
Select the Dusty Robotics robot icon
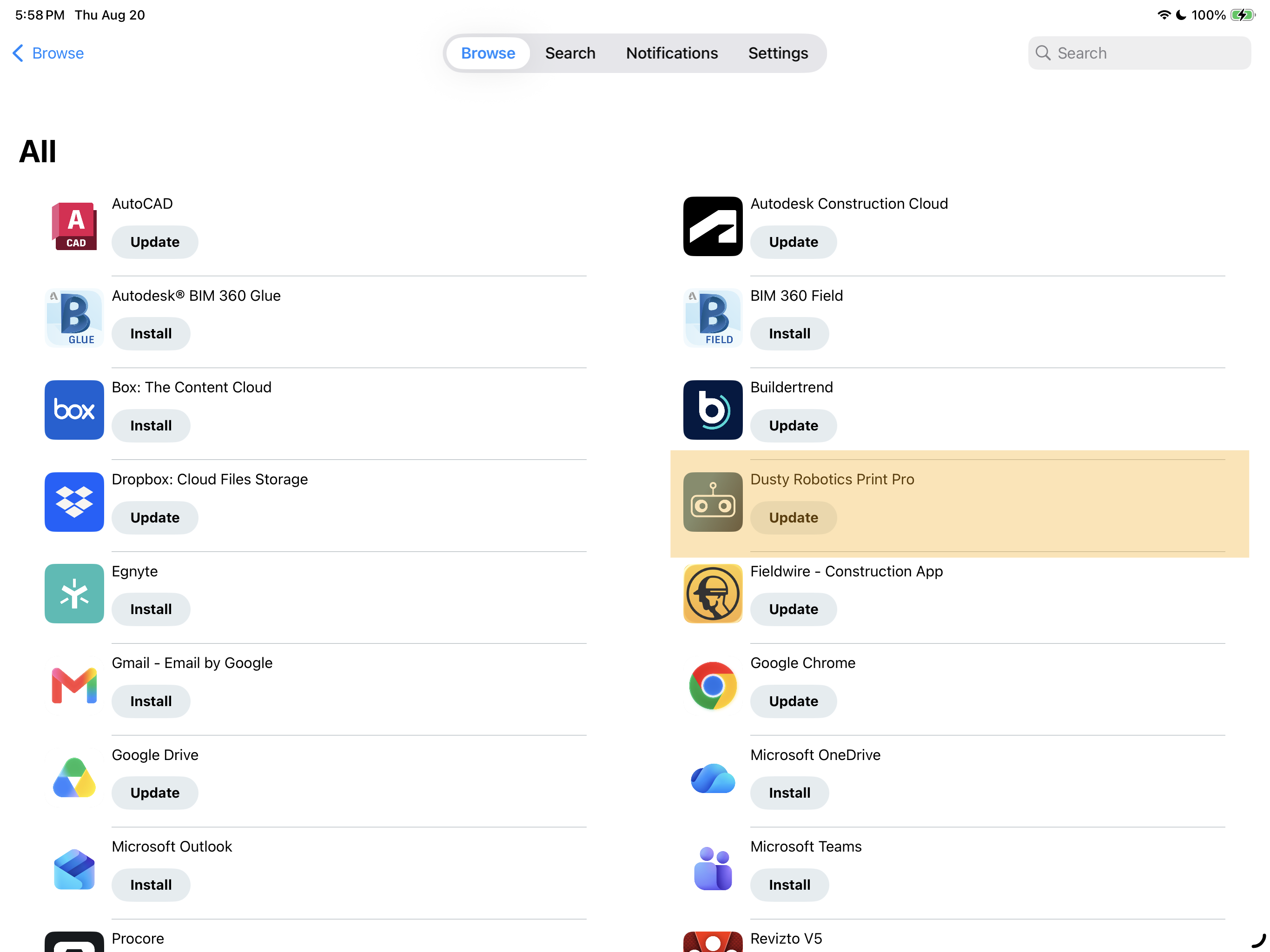click(x=713, y=502)
